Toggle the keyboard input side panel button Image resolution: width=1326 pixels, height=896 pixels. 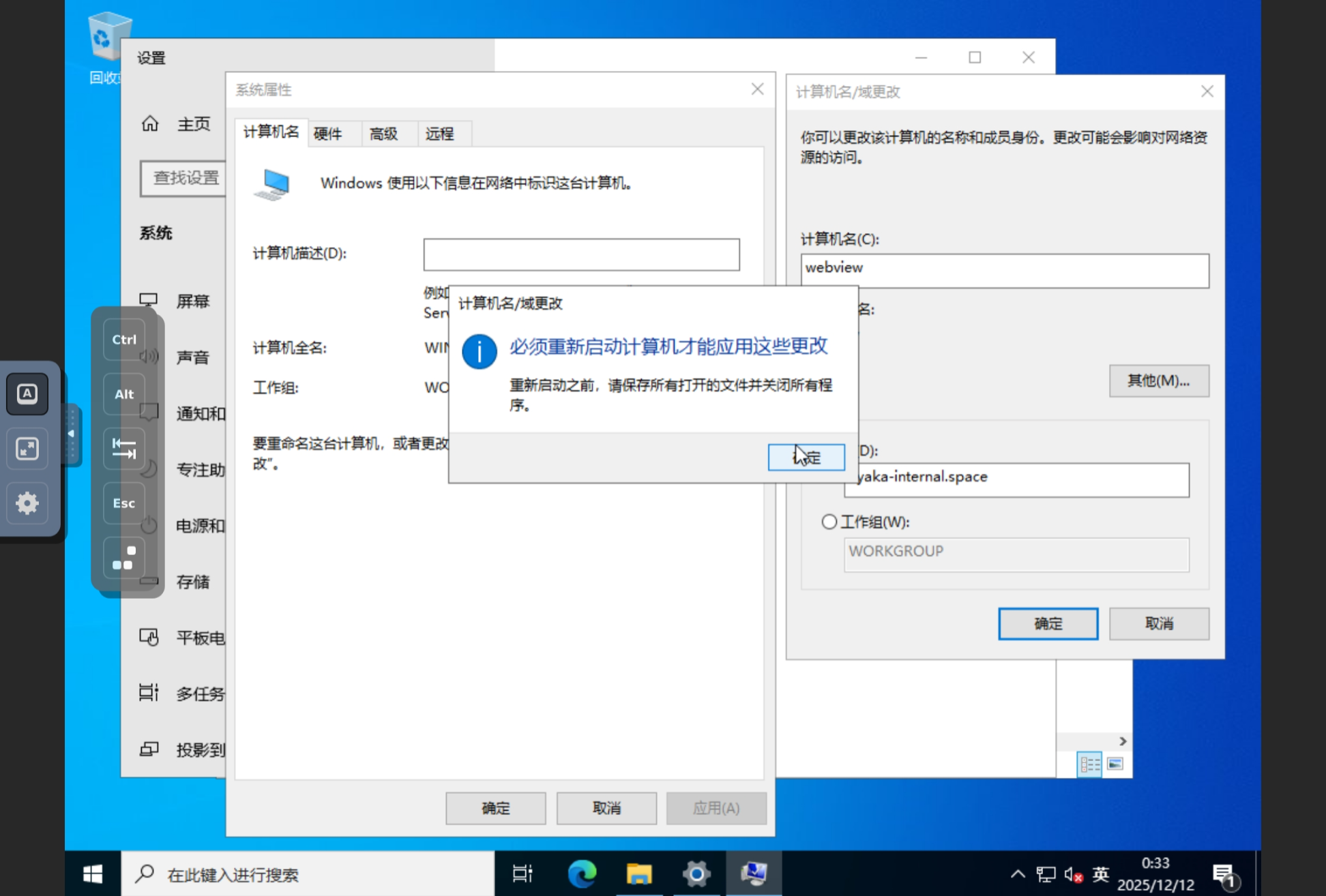(x=27, y=393)
